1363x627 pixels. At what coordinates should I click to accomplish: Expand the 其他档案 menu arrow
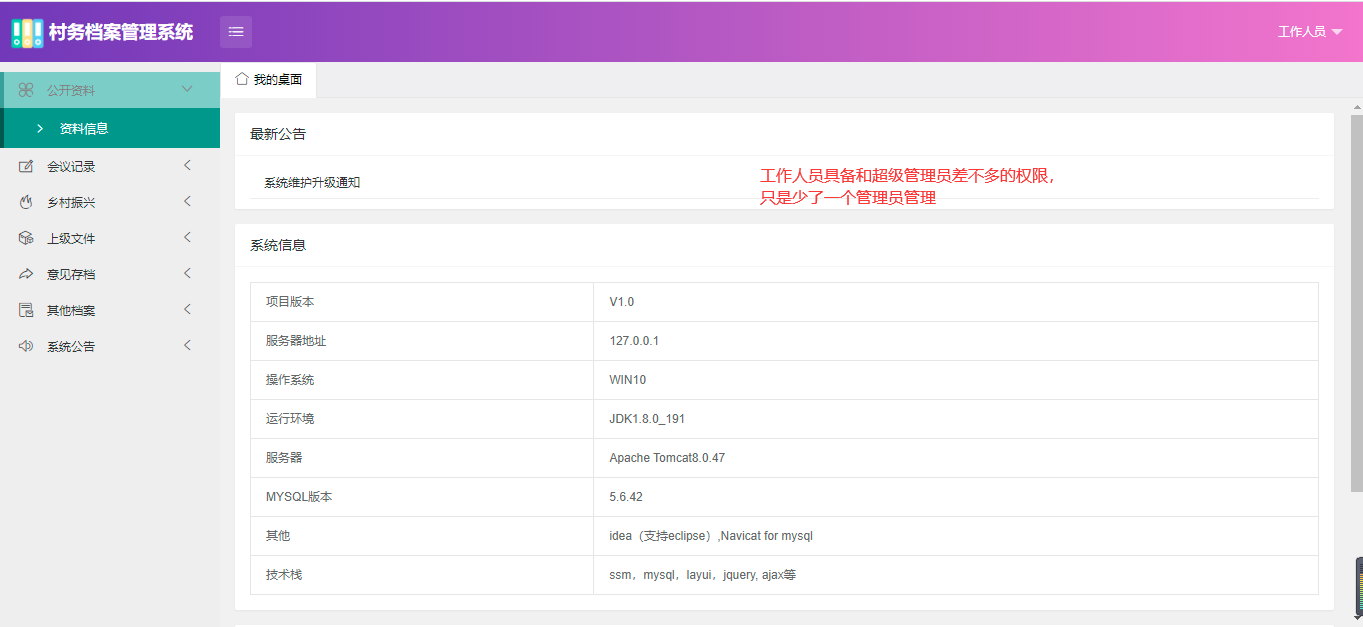tap(187, 309)
